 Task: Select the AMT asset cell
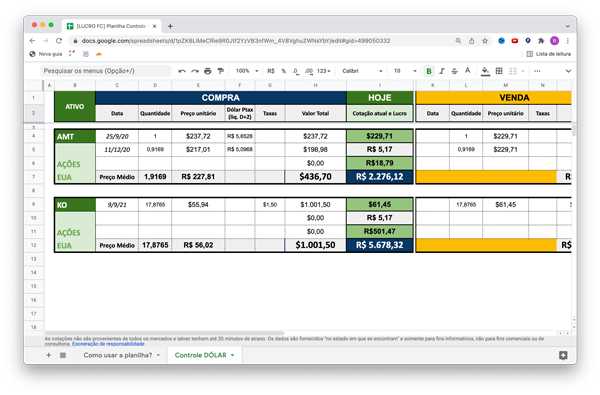click(x=75, y=136)
